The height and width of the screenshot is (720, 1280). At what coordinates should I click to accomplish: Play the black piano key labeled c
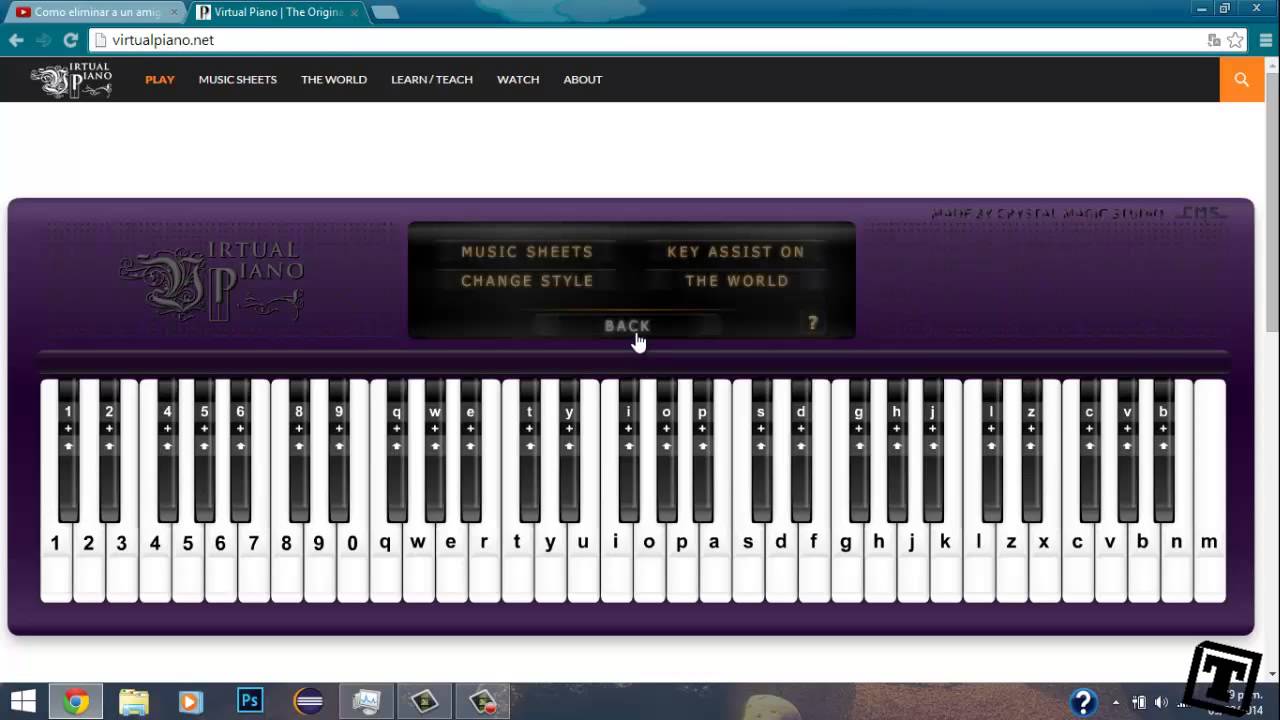(x=1089, y=450)
